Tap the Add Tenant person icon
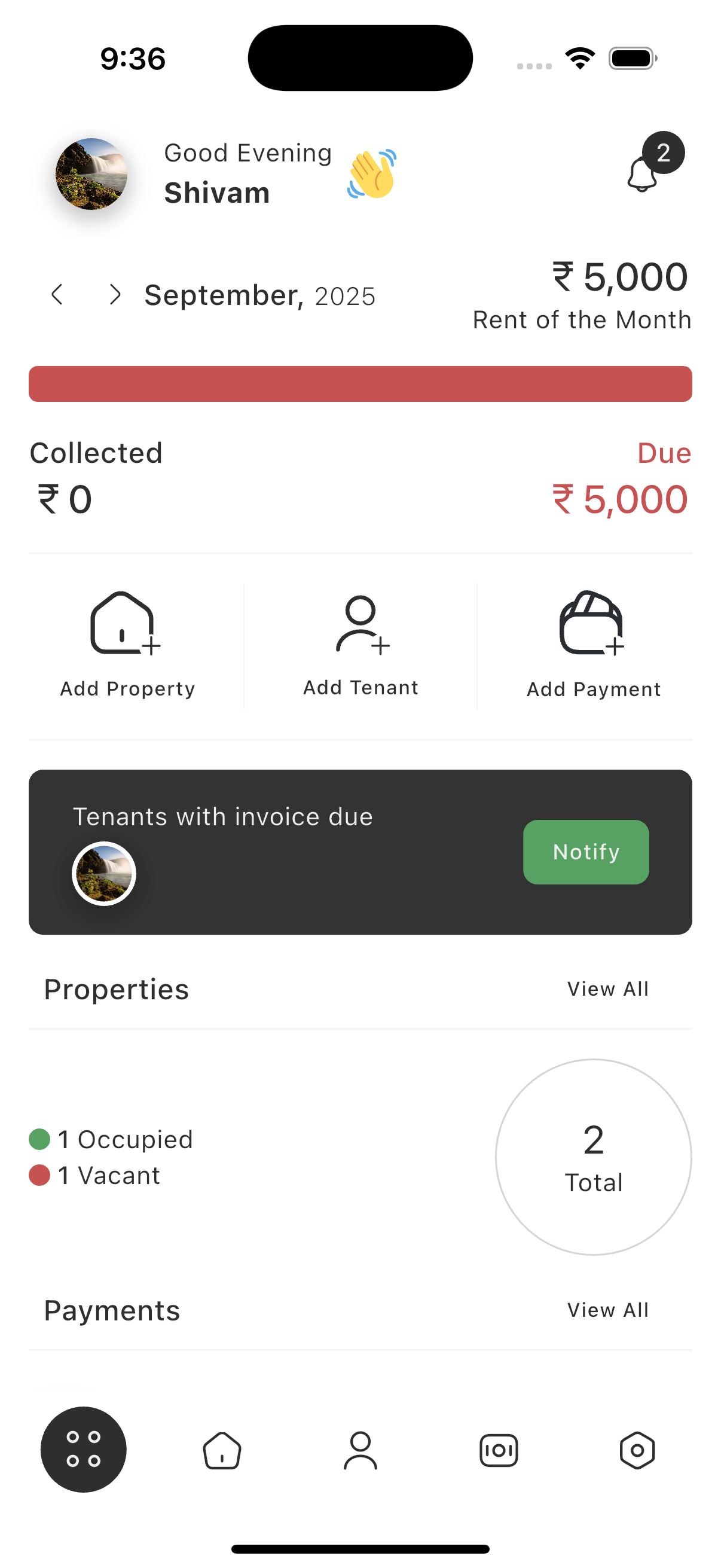This screenshot has width=721, height=1568. click(362, 624)
